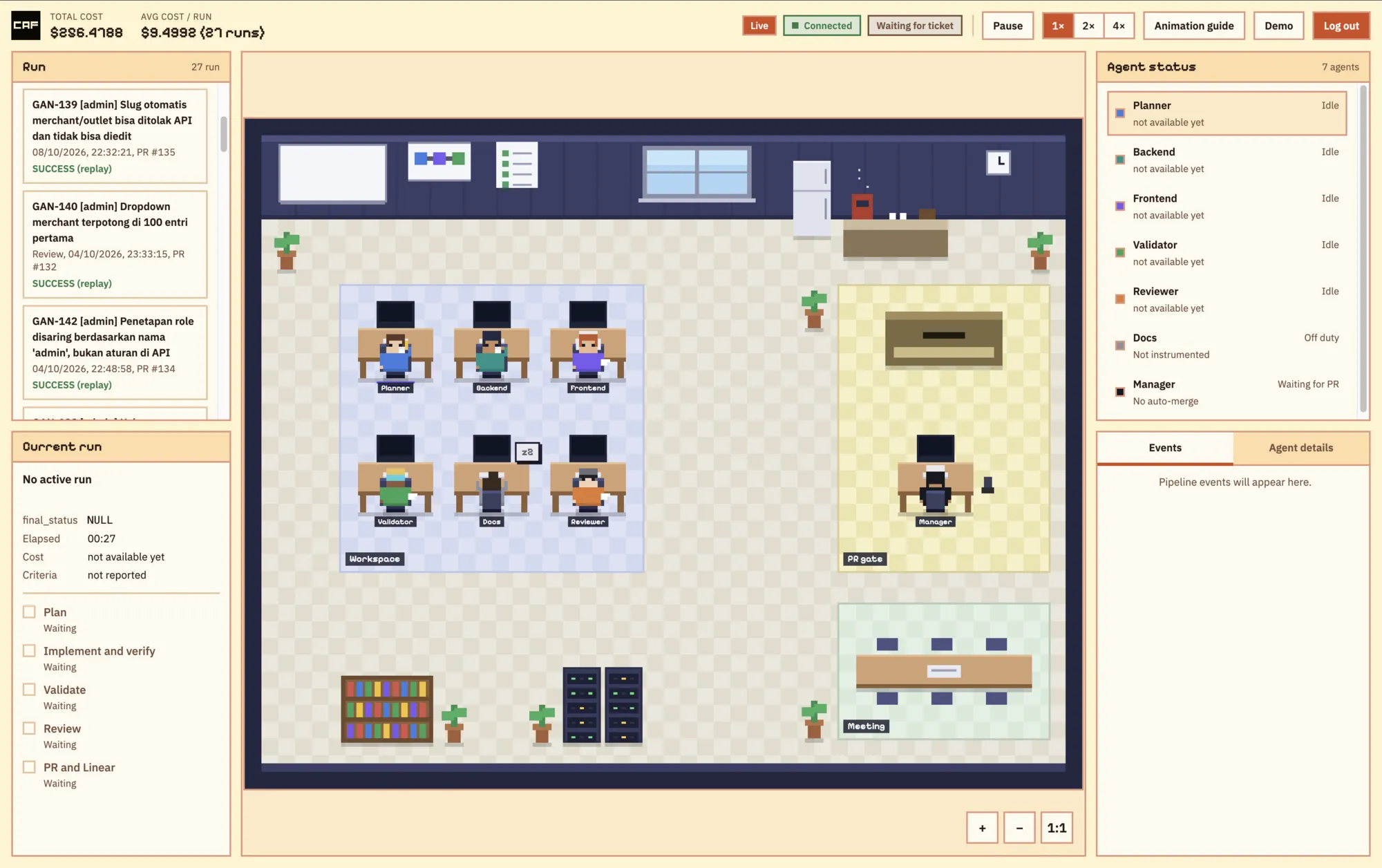1382x868 pixels.
Task: Open the GAN-142 penetapan role run card
Action: coord(115,352)
